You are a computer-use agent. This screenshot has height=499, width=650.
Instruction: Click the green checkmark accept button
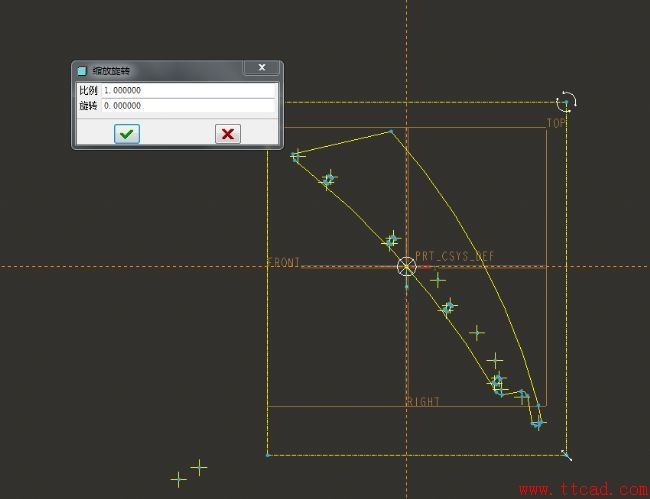pos(127,134)
